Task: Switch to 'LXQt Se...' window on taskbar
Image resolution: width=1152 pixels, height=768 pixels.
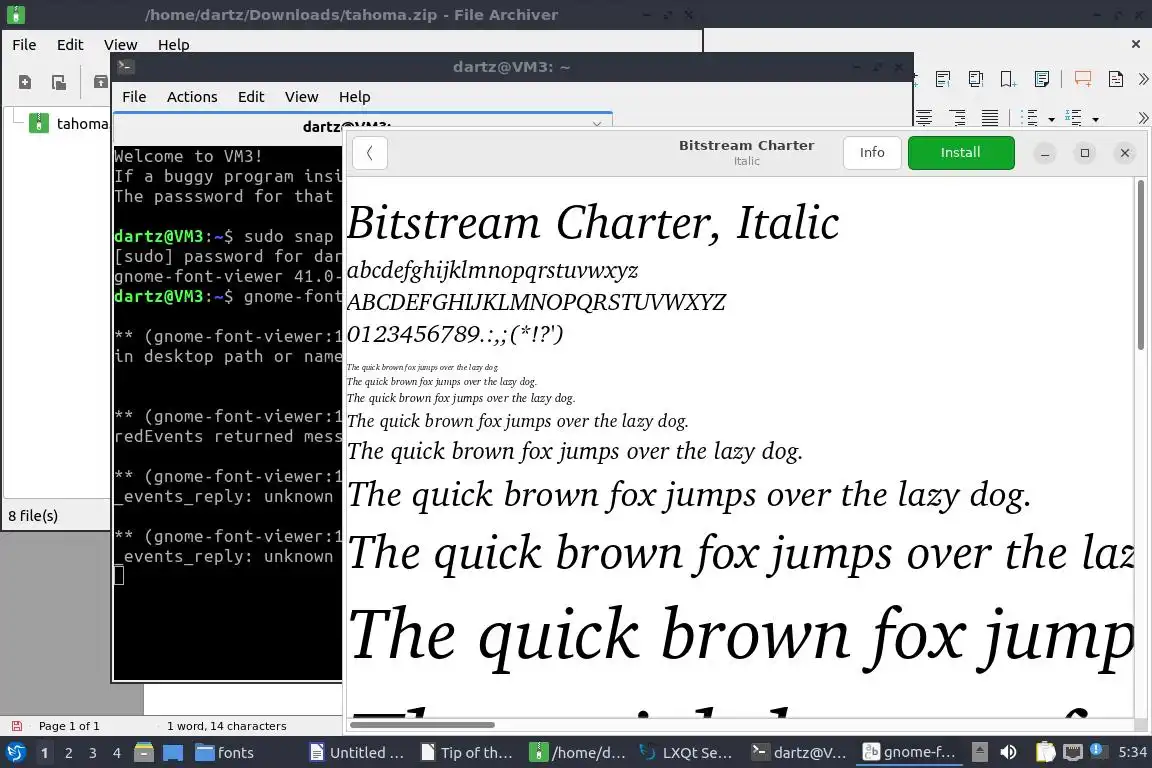Action: click(686, 753)
